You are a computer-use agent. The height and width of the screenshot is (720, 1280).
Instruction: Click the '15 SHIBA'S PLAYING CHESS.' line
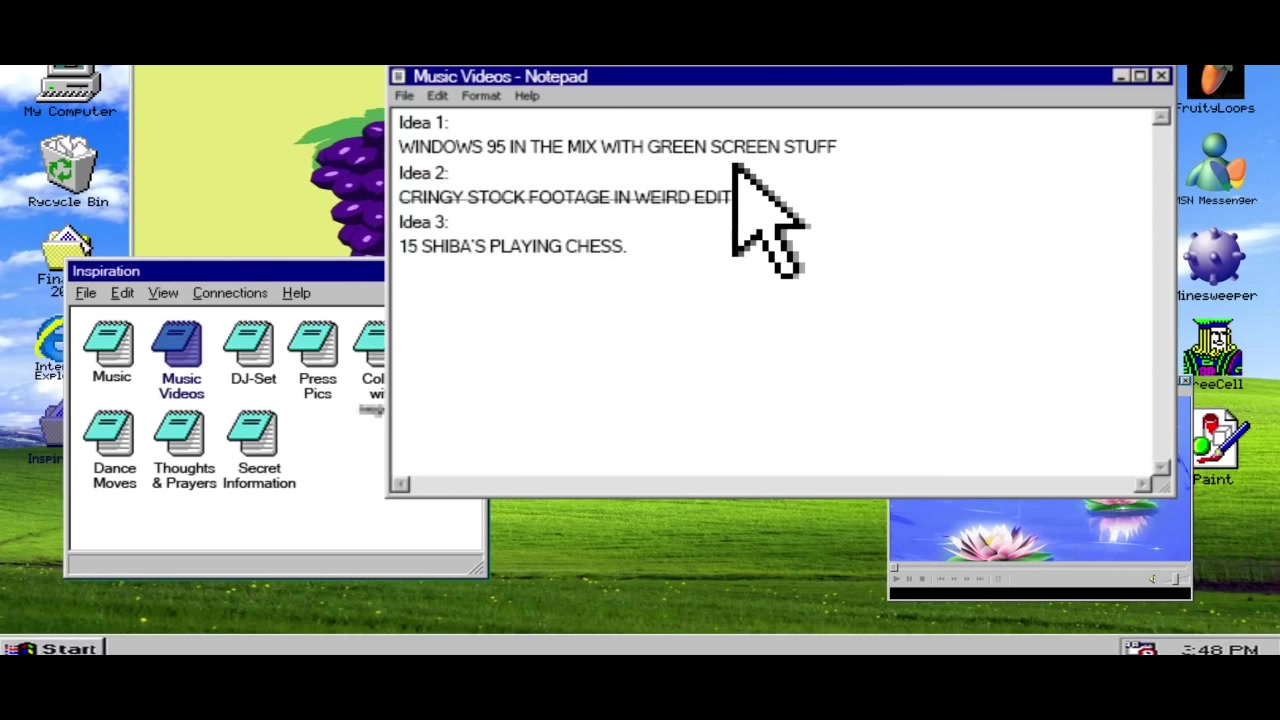pyautogui.click(x=512, y=246)
